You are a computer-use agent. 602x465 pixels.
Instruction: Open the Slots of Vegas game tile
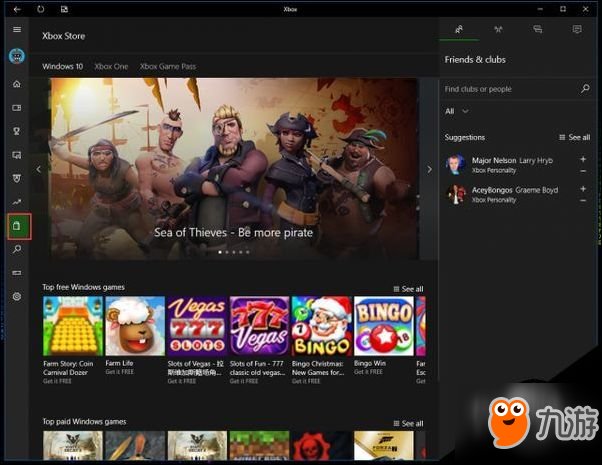197,340
